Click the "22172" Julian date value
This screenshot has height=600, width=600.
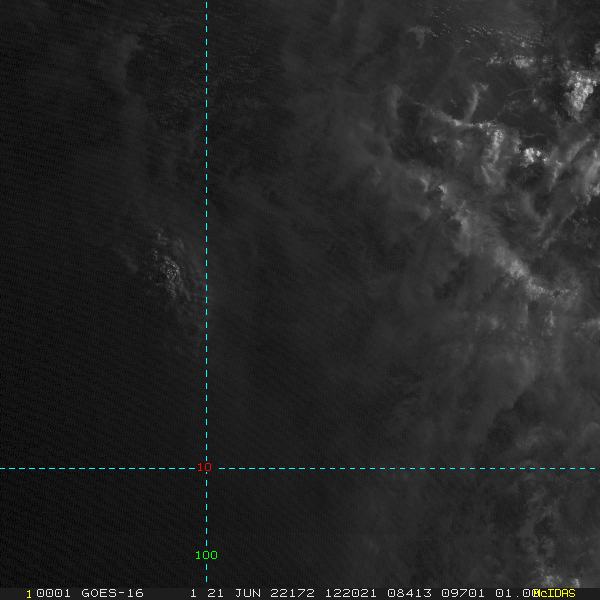coord(292,593)
